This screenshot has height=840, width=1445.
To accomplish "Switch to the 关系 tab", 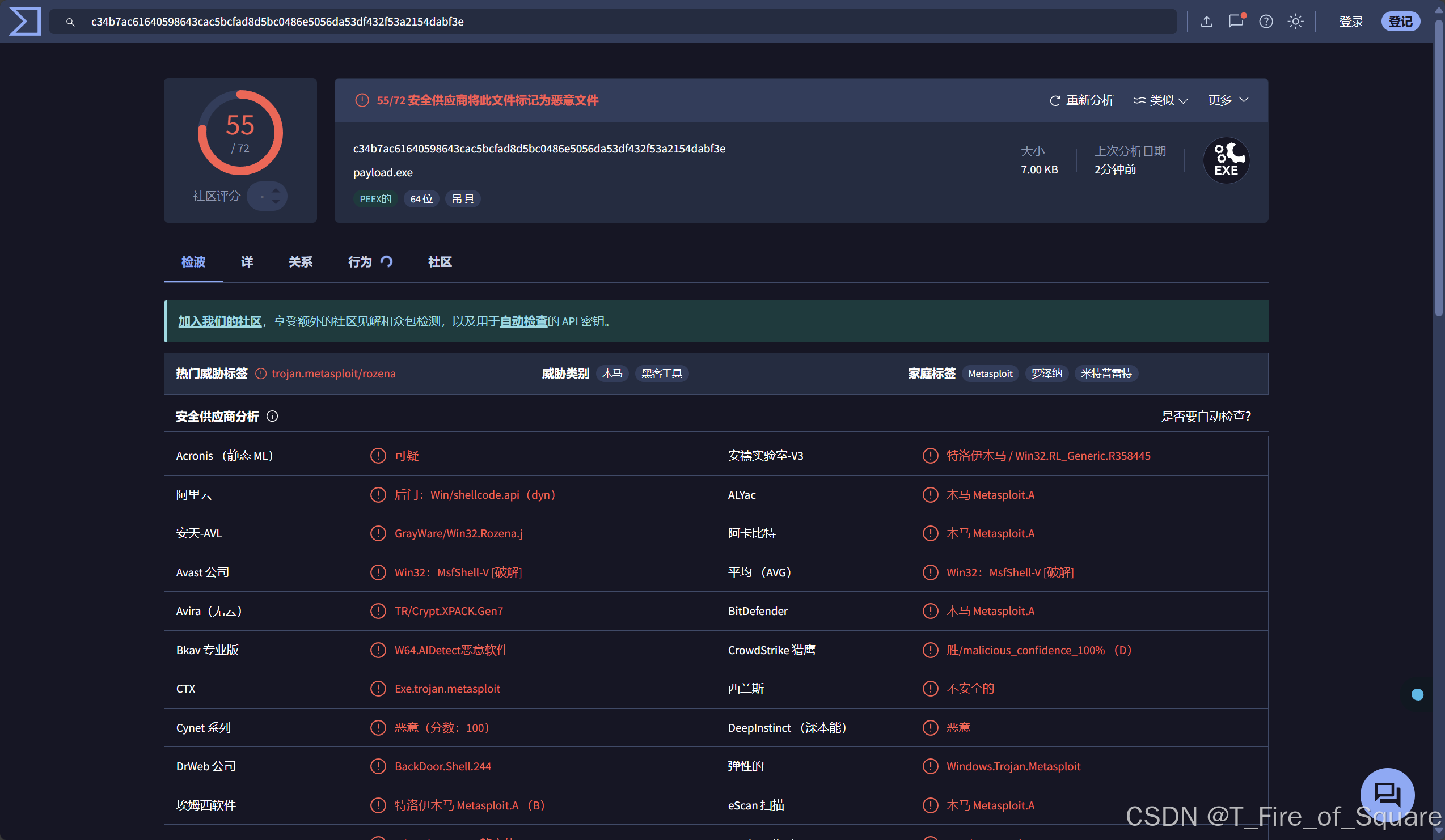I will tap(300, 262).
